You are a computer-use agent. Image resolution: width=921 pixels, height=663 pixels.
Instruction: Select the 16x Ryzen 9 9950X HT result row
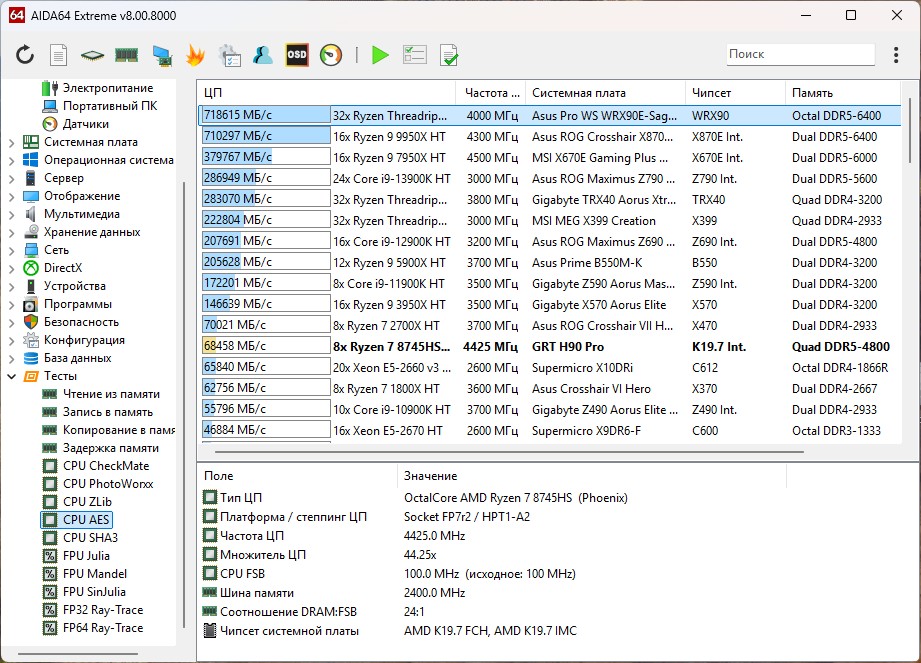tap(390, 136)
